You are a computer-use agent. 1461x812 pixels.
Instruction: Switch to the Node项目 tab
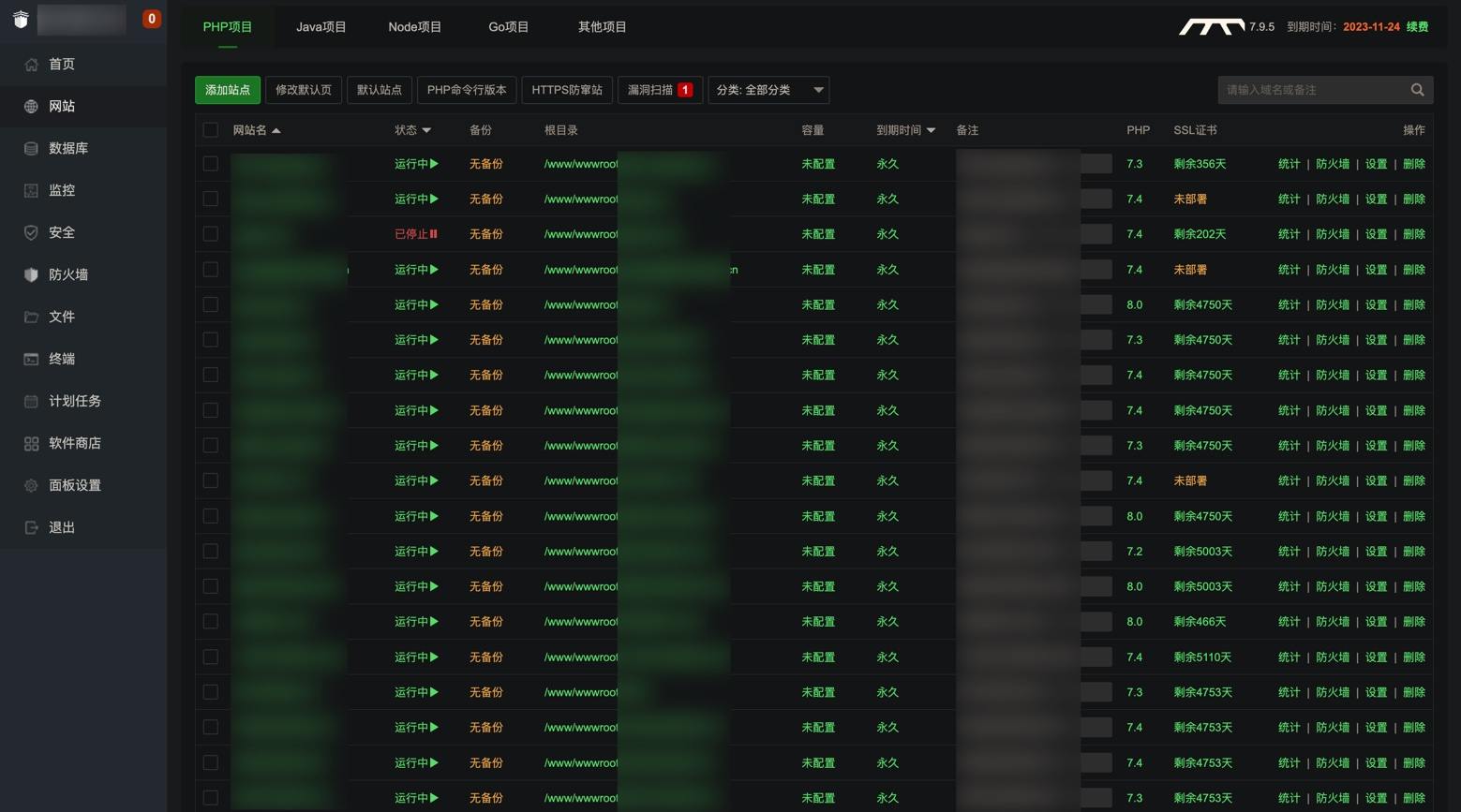coord(415,27)
